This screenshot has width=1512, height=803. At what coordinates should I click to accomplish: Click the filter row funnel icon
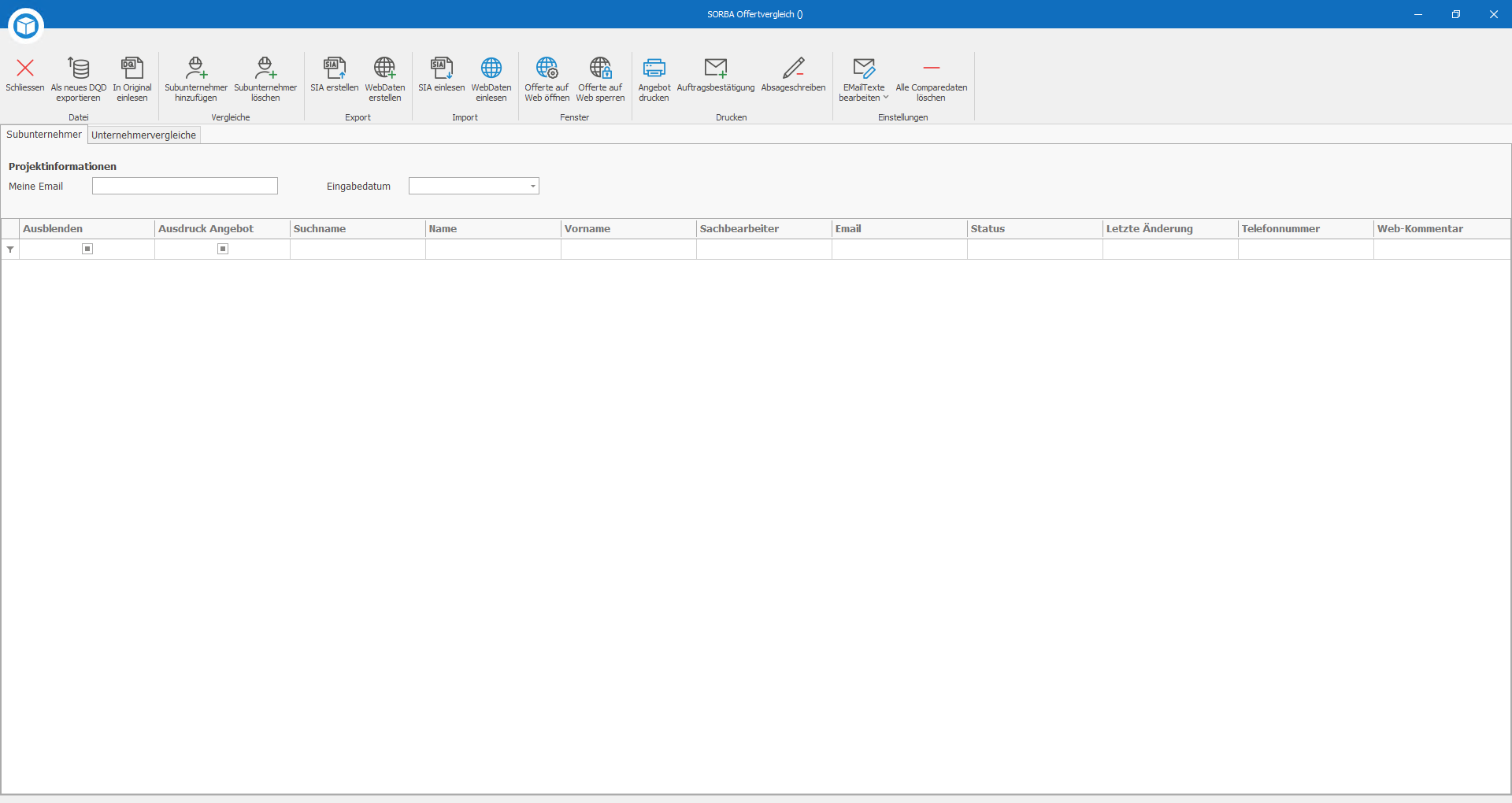click(x=10, y=250)
